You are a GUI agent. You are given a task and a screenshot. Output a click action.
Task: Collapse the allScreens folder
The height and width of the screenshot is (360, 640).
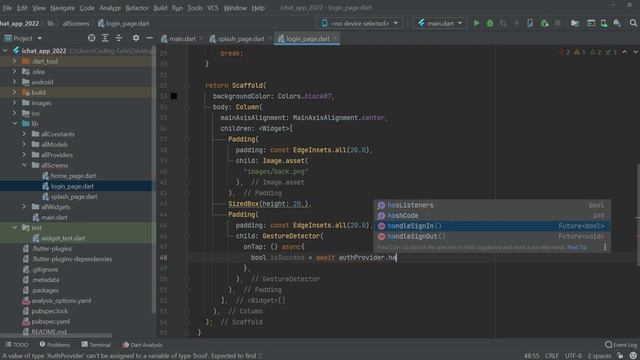coord(24,165)
